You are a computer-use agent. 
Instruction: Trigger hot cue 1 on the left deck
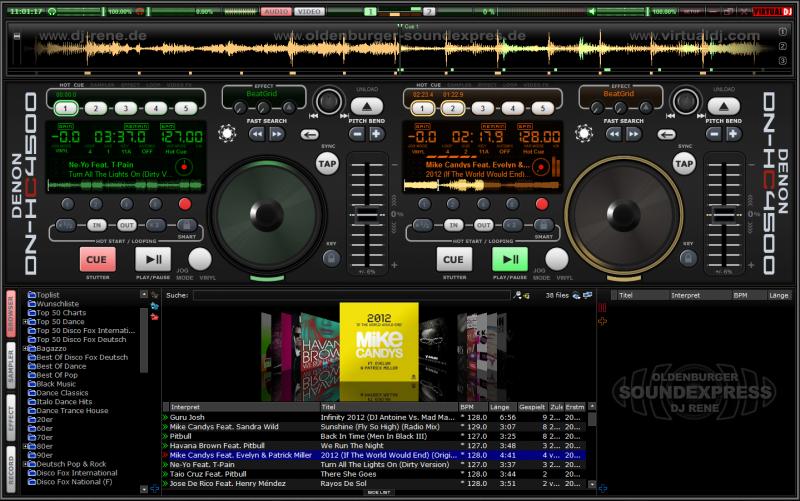coord(65,108)
